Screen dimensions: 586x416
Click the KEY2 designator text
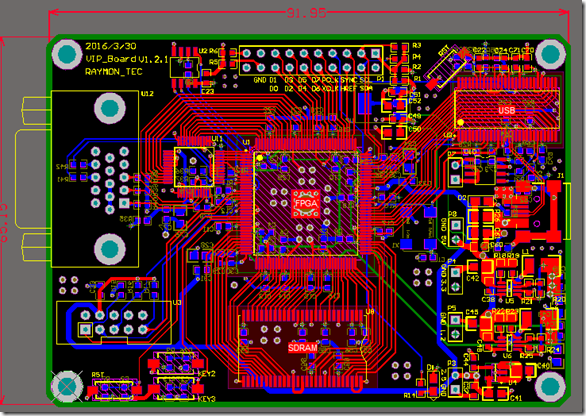coord(206,374)
